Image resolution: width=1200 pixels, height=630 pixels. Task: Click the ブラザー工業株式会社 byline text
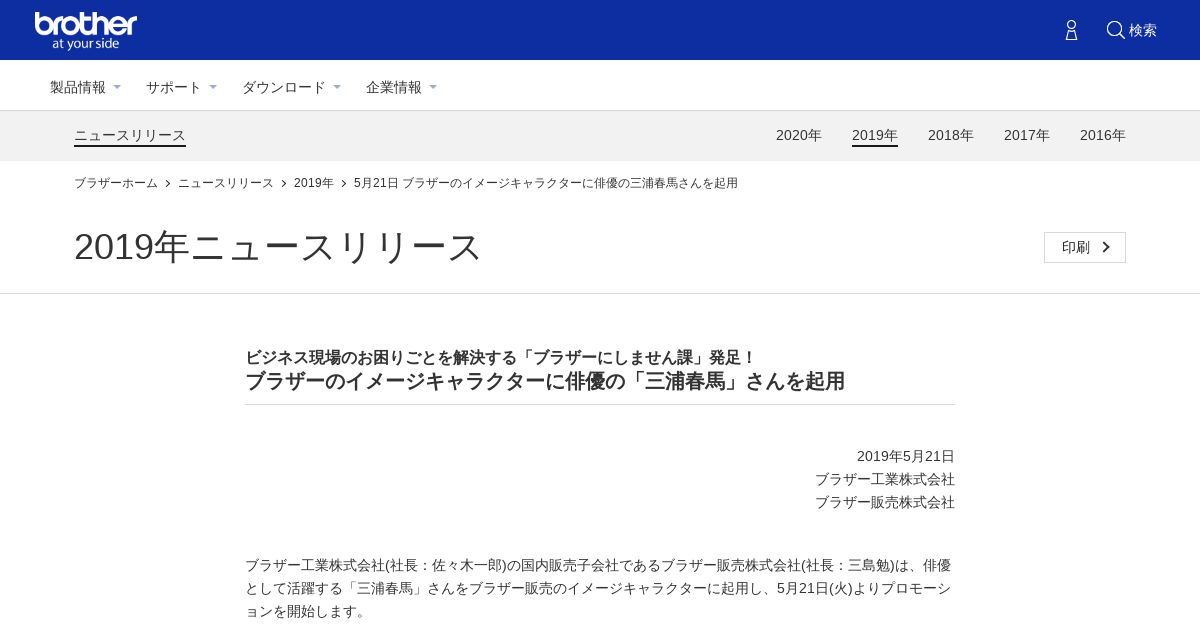[885, 479]
